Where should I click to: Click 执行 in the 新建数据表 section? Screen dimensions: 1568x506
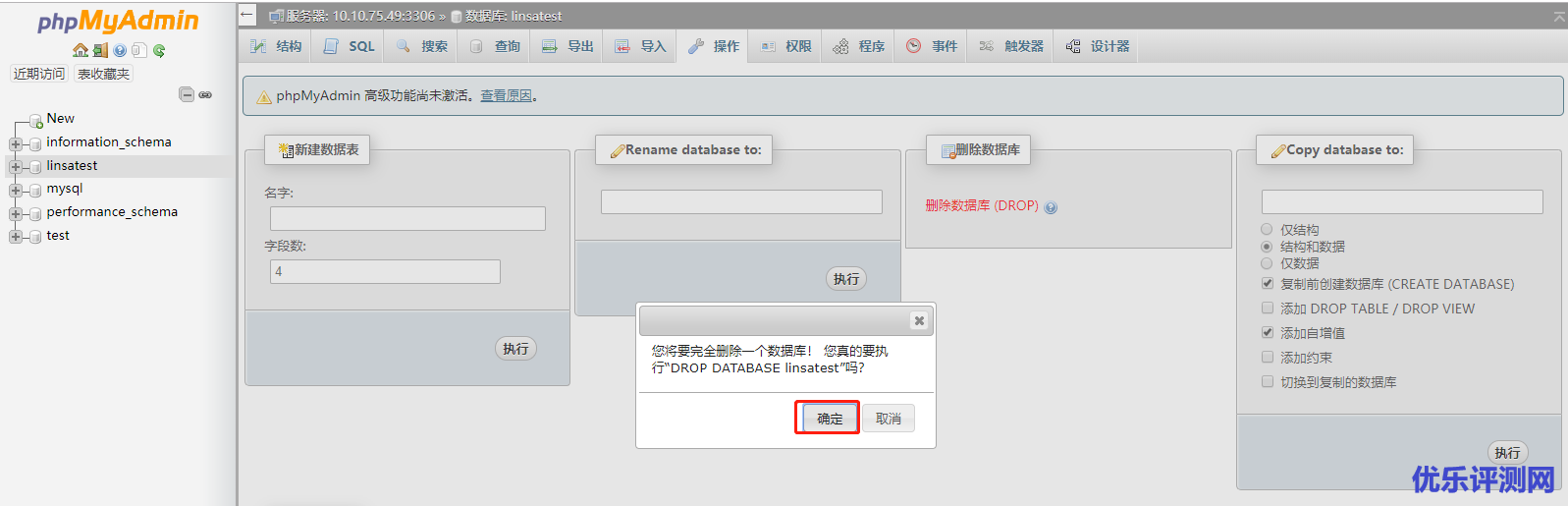(515, 348)
